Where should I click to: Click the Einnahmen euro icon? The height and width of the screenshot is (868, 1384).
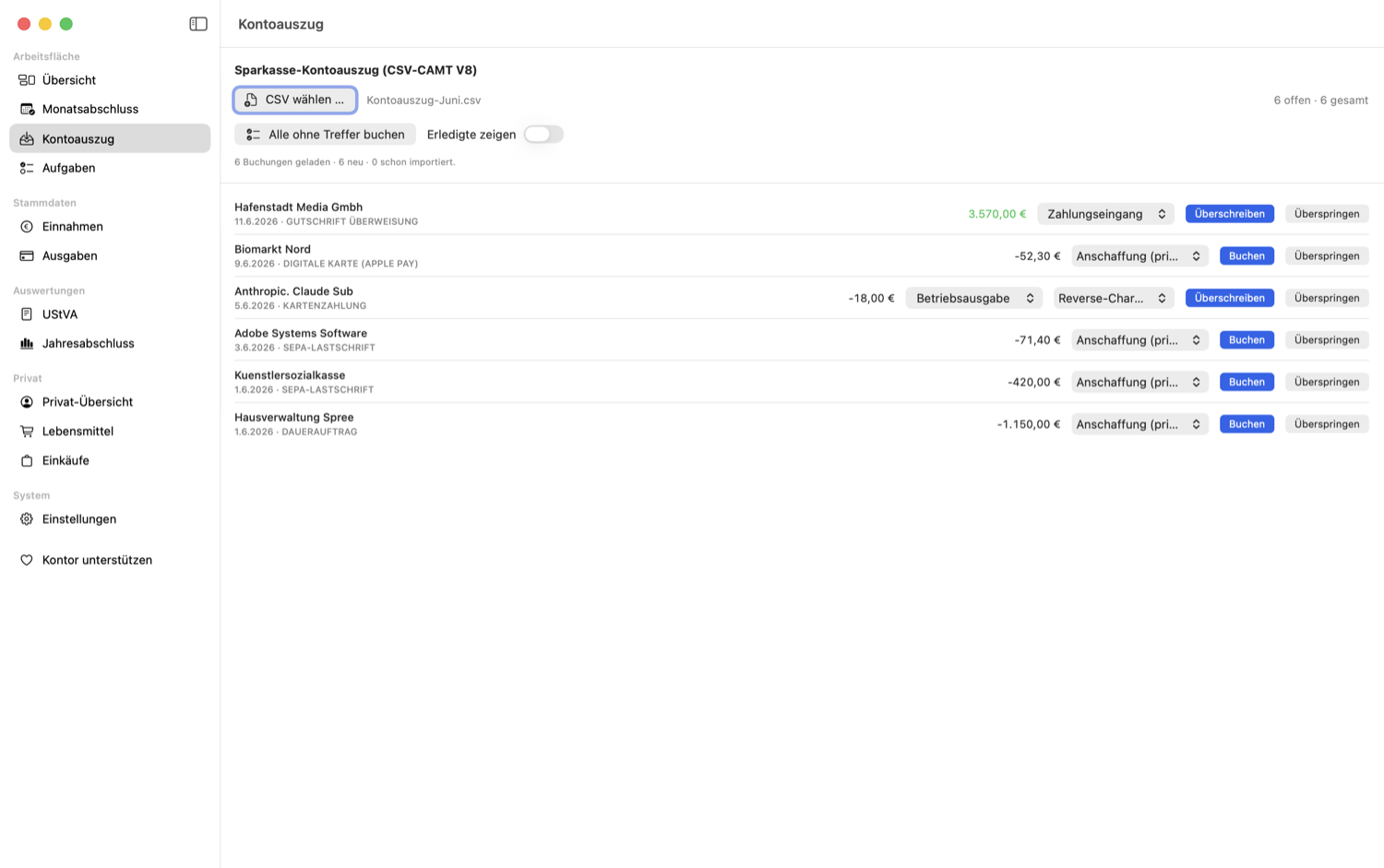coord(27,227)
